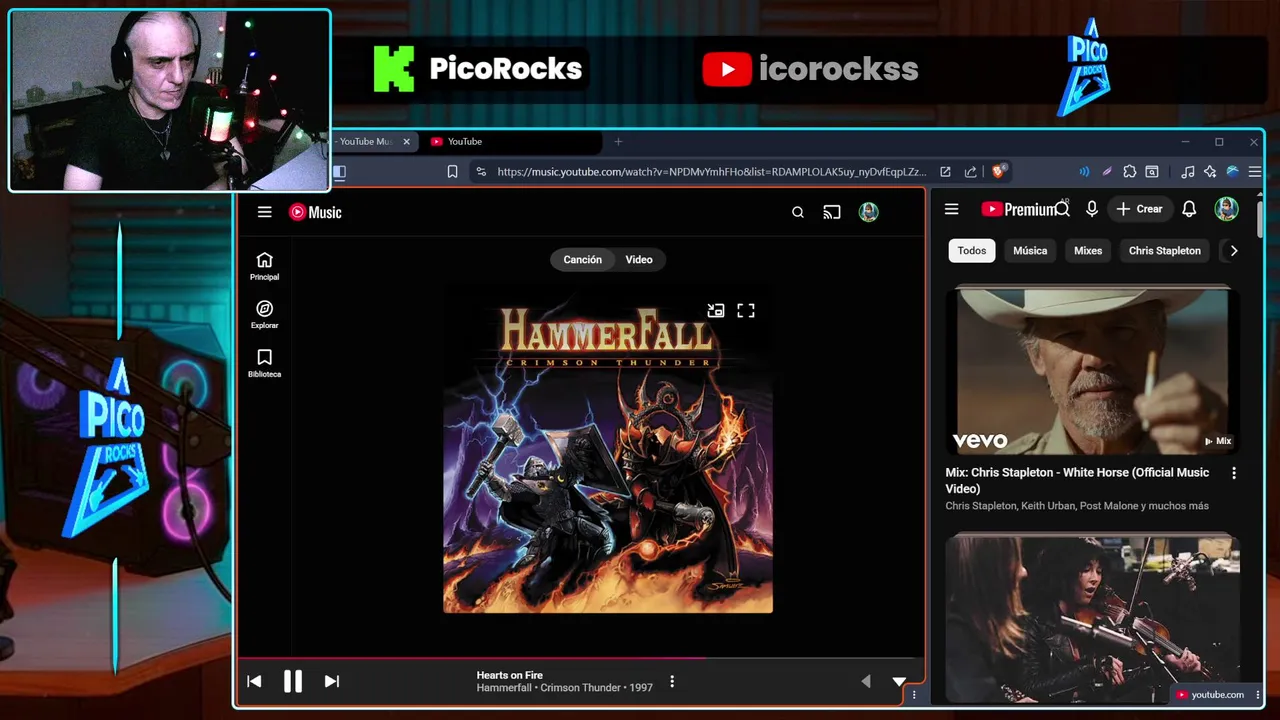1280x720 pixels.
Task: Open browser main menu
Action: [1255, 172]
